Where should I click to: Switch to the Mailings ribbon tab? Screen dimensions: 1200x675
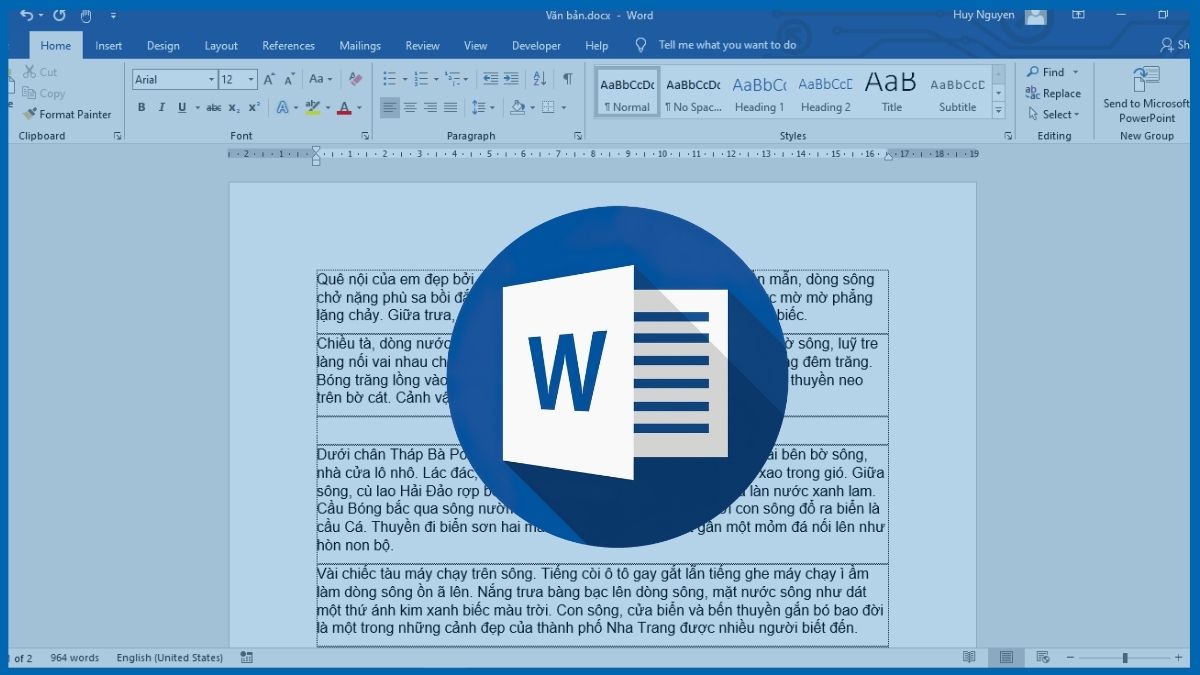(x=360, y=45)
